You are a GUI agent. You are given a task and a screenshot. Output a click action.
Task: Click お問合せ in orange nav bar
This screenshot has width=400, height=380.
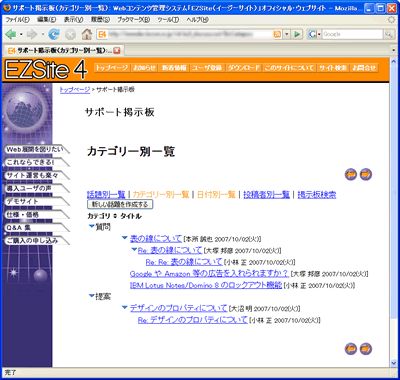tap(364, 68)
